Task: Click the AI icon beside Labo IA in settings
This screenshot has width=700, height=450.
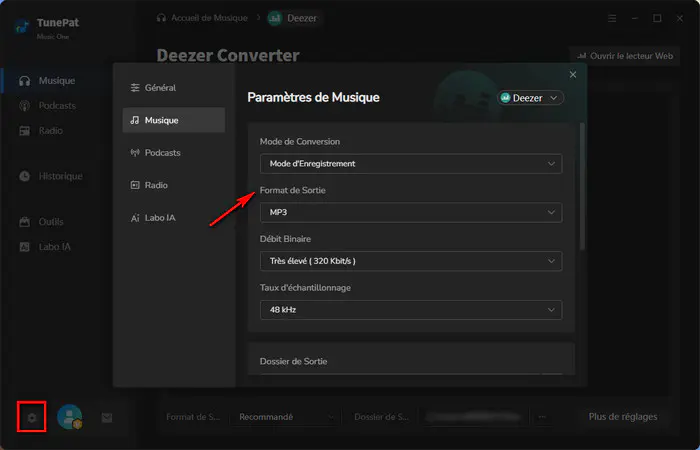Action: point(135,218)
